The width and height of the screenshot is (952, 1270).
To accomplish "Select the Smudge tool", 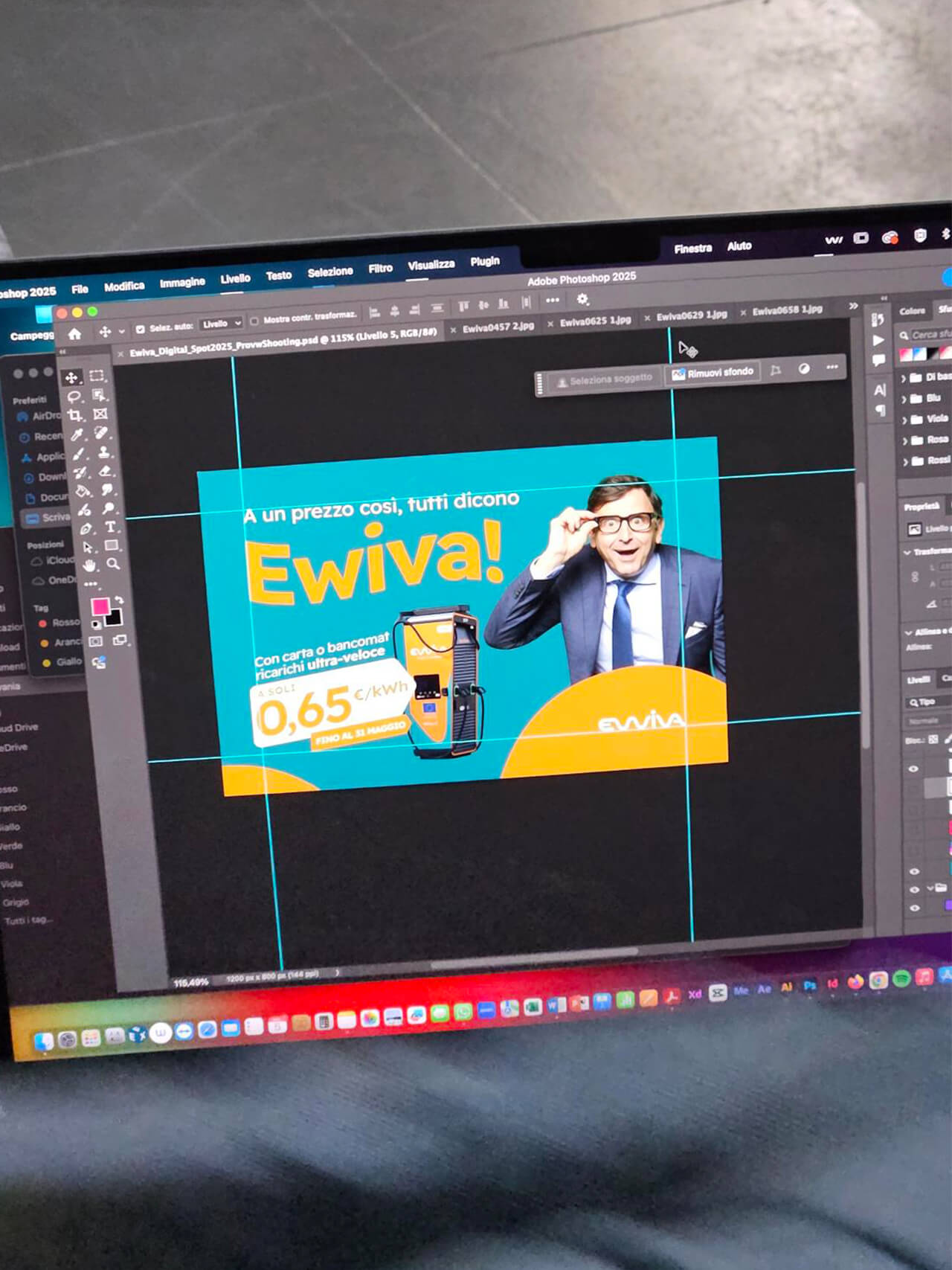I will click(x=108, y=490).
